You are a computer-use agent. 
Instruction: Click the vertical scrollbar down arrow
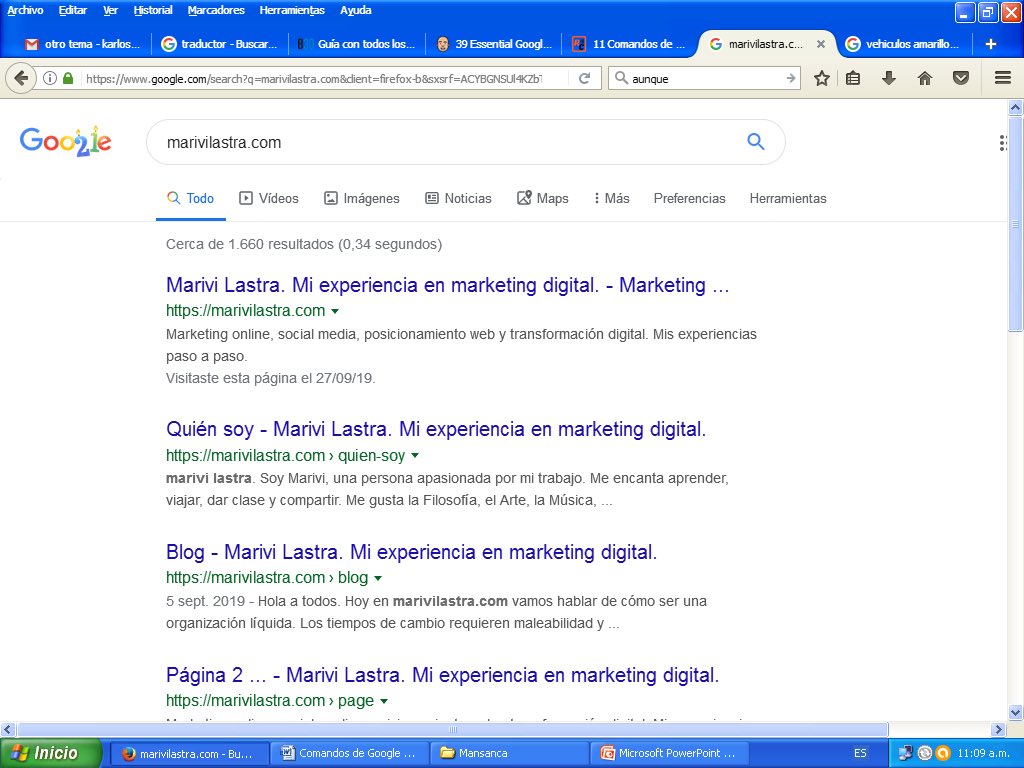[x=1016, y=712]
